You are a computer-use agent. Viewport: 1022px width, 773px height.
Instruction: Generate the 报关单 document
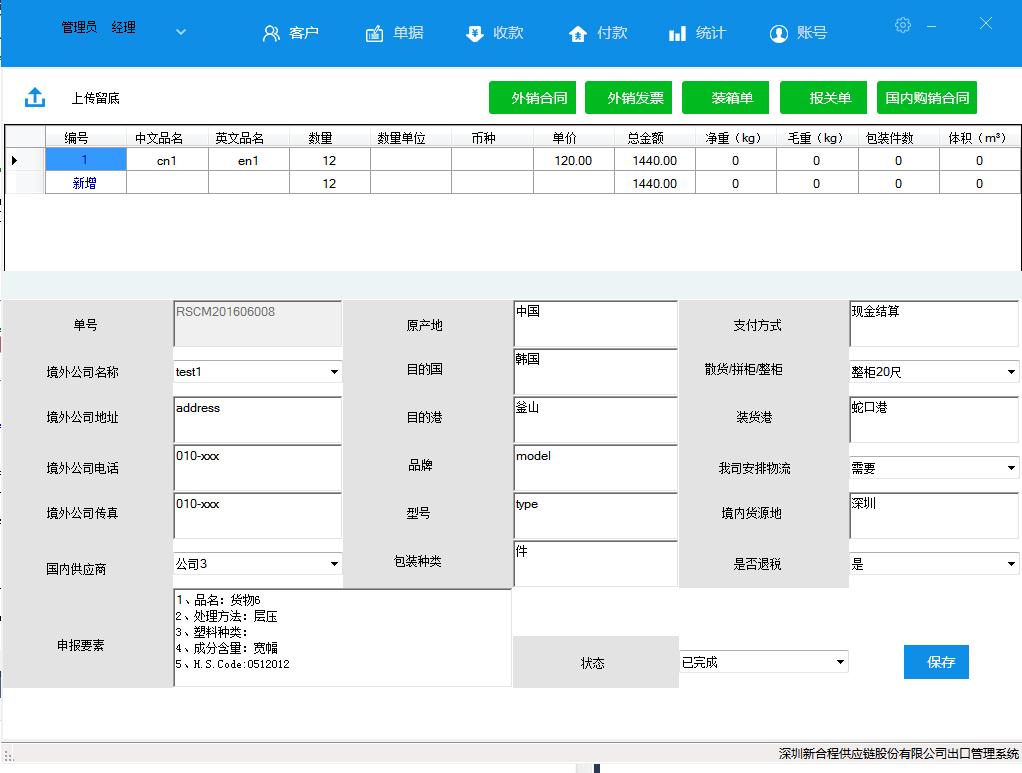click(x=823, y=98)
